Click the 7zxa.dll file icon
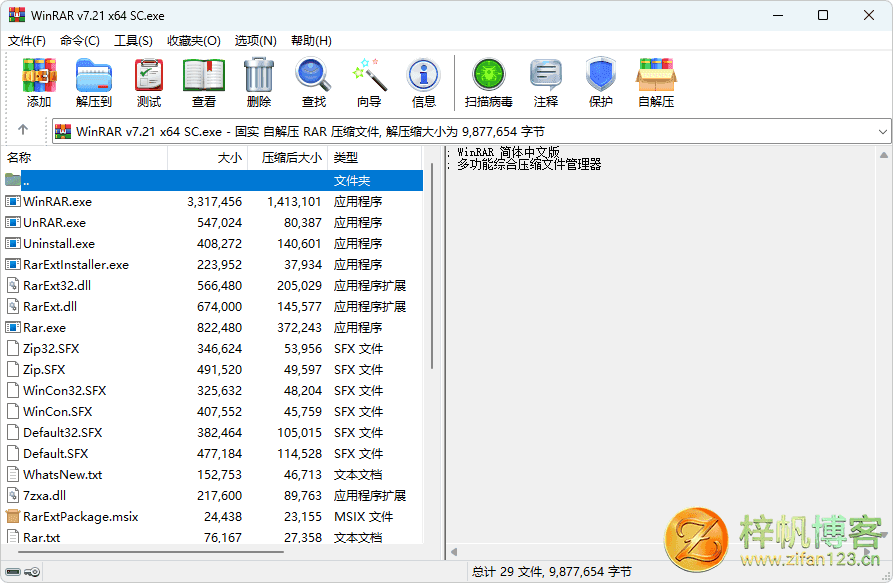Image resolution: width=893 pixels, height=583 pixels. pos(13,495)
